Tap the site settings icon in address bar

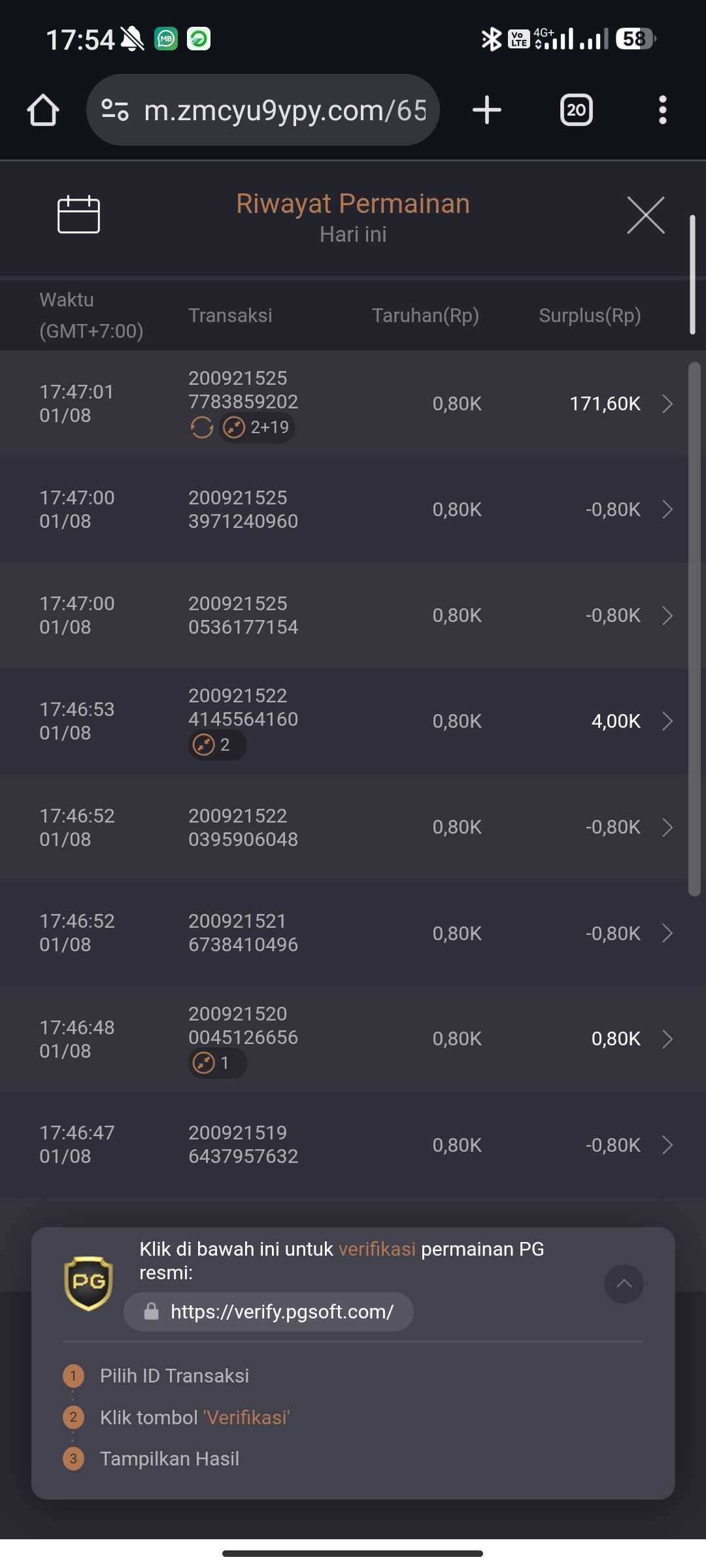tap(115, 110)
